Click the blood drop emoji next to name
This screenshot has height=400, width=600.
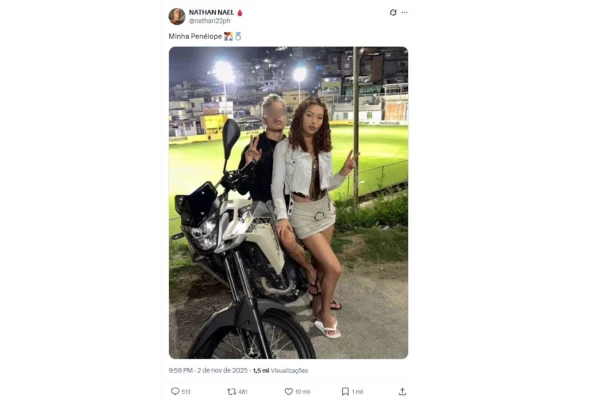click(240, 12)
